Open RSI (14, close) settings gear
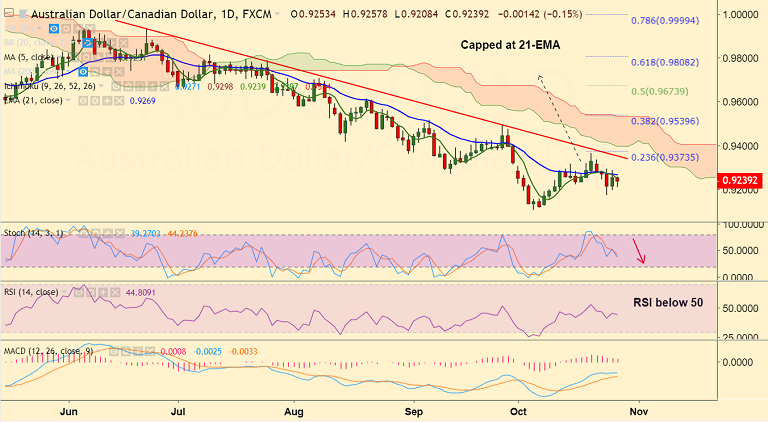The height and width of the screenshot is (422, 768). [91, 292]
